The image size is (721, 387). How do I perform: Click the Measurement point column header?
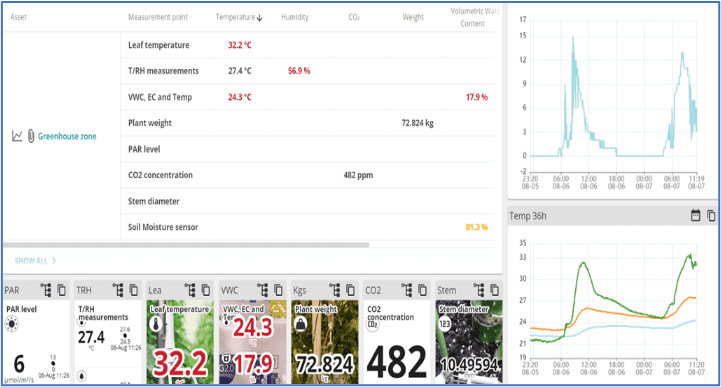(158, 17)
